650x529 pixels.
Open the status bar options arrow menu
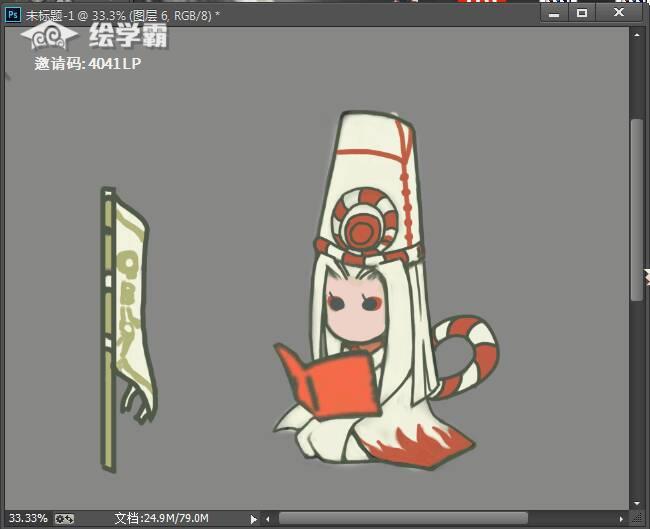click(x=253, y=519)
